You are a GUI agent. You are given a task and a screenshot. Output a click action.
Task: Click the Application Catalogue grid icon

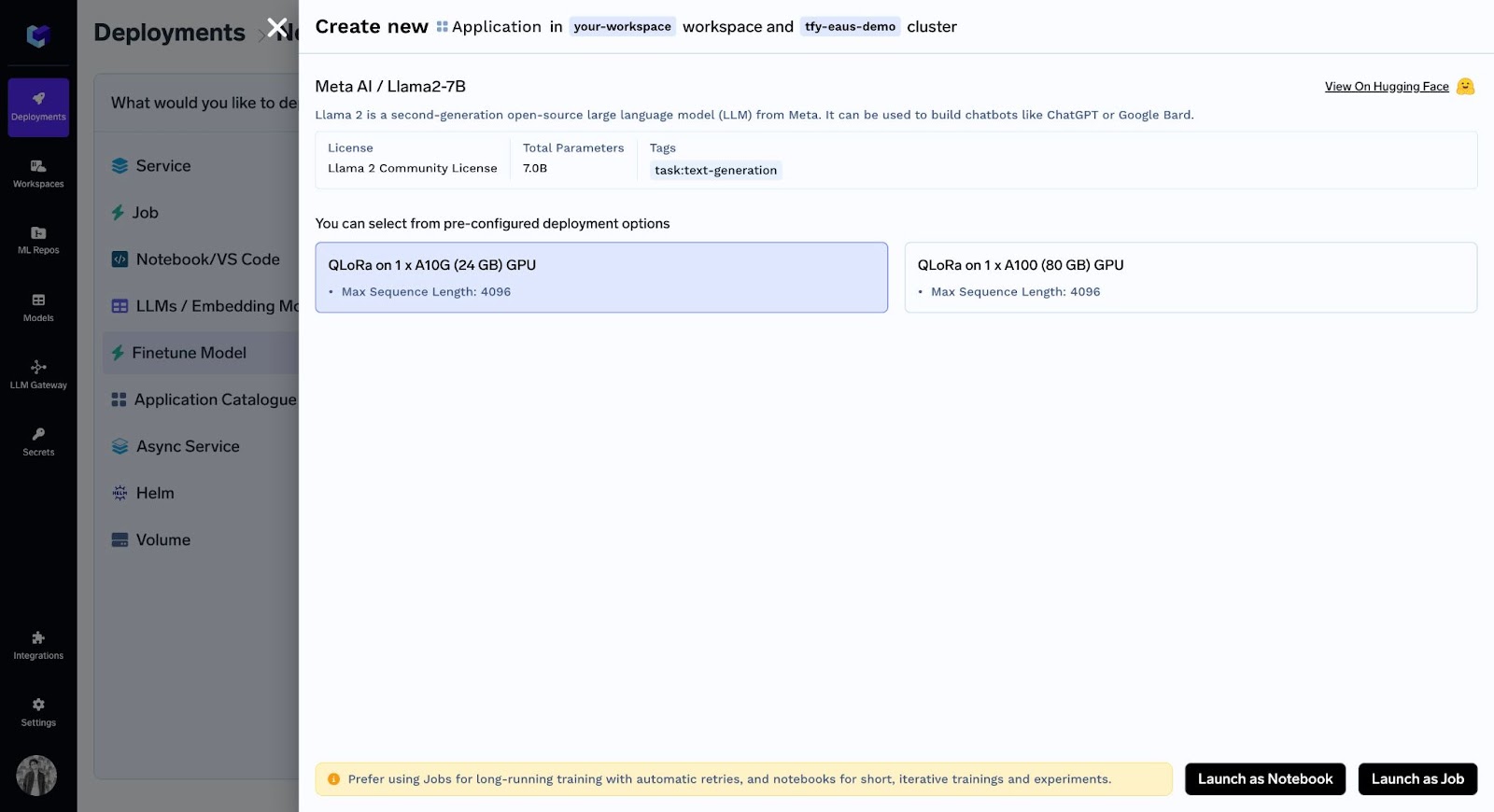coord(119,399)
